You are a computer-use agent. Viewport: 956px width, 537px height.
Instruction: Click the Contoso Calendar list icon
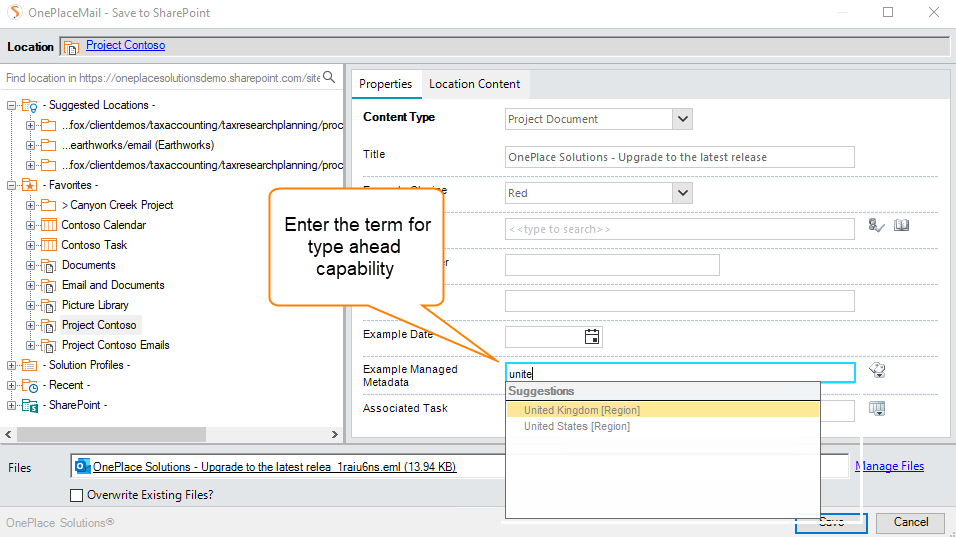click(49, 226)
